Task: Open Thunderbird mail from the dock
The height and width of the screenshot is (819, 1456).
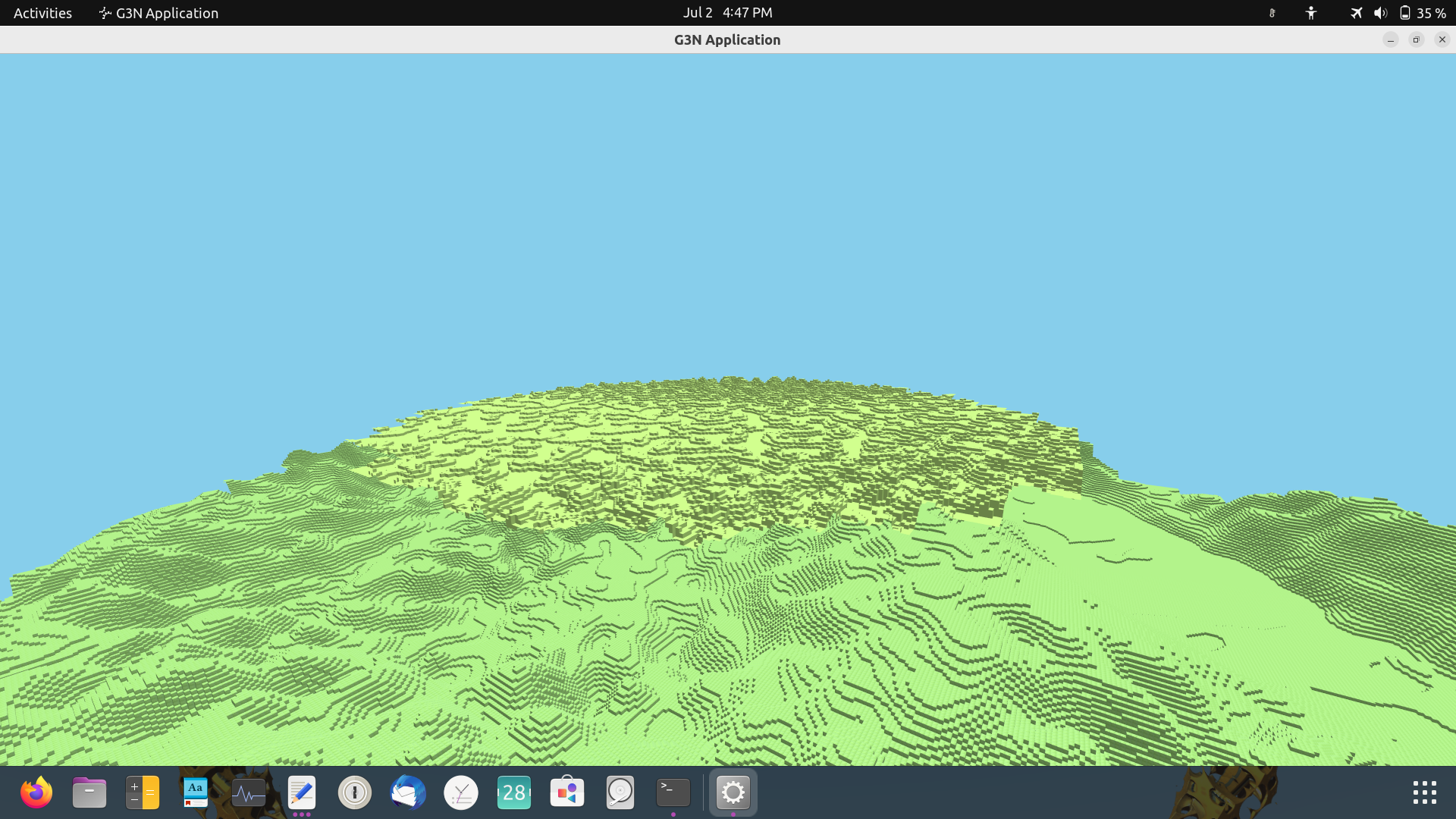Action: [408, 793]
